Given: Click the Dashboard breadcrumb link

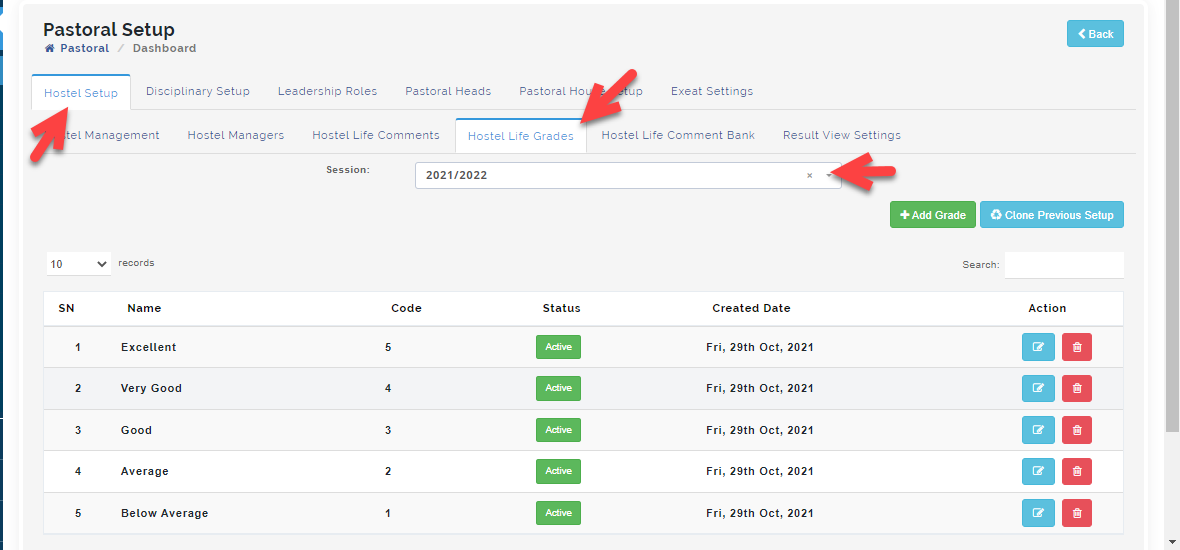Looking at the screenshot, I should [x=164, y=48].
